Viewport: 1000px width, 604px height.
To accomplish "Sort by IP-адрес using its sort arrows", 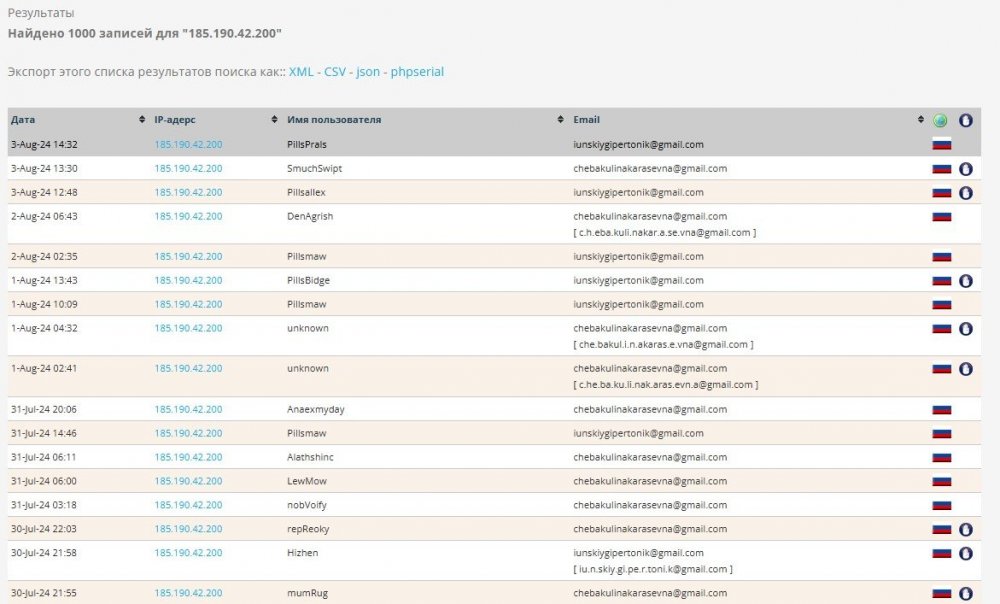I will pyautogui.click(x=275, y=120).
